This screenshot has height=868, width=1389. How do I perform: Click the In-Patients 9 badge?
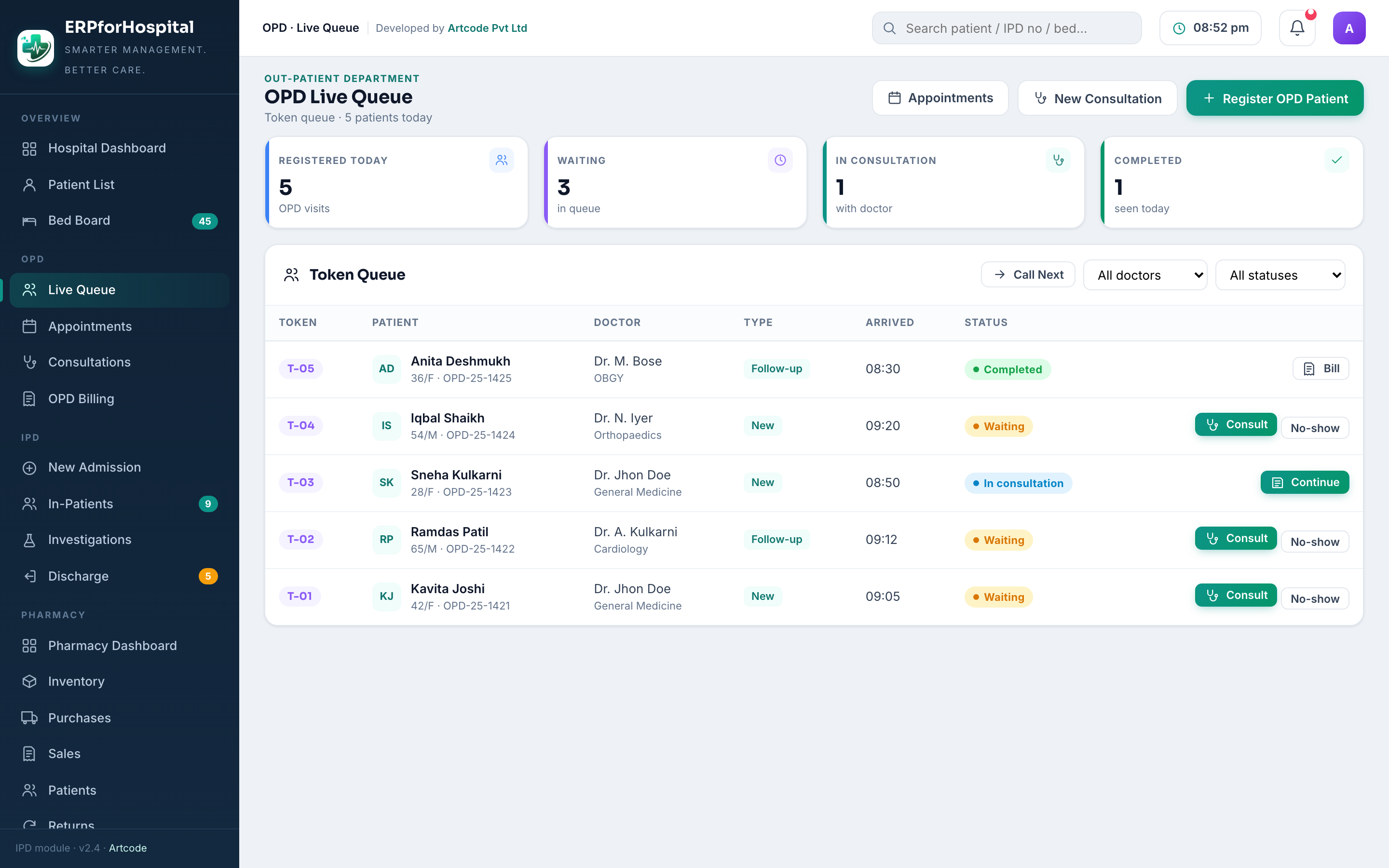[208, 503]
